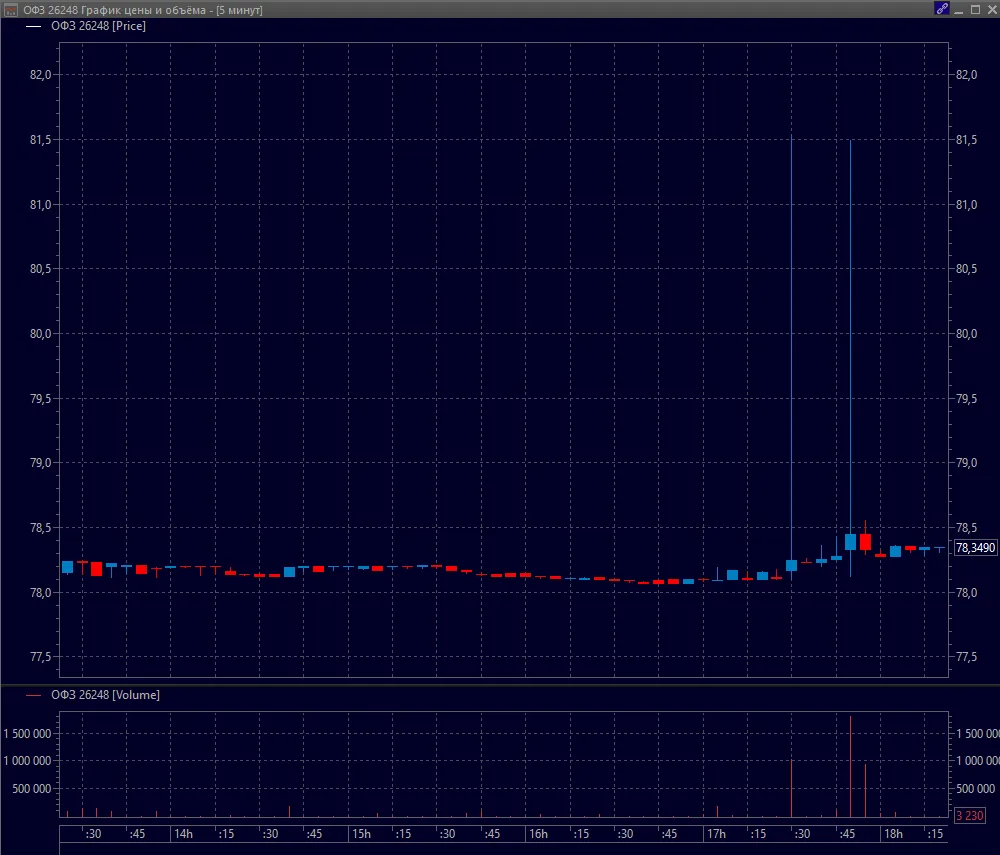Click the 14h label on the time axis
The width and height of the screenshot is (1000, 855).
(x=184, y=834)
